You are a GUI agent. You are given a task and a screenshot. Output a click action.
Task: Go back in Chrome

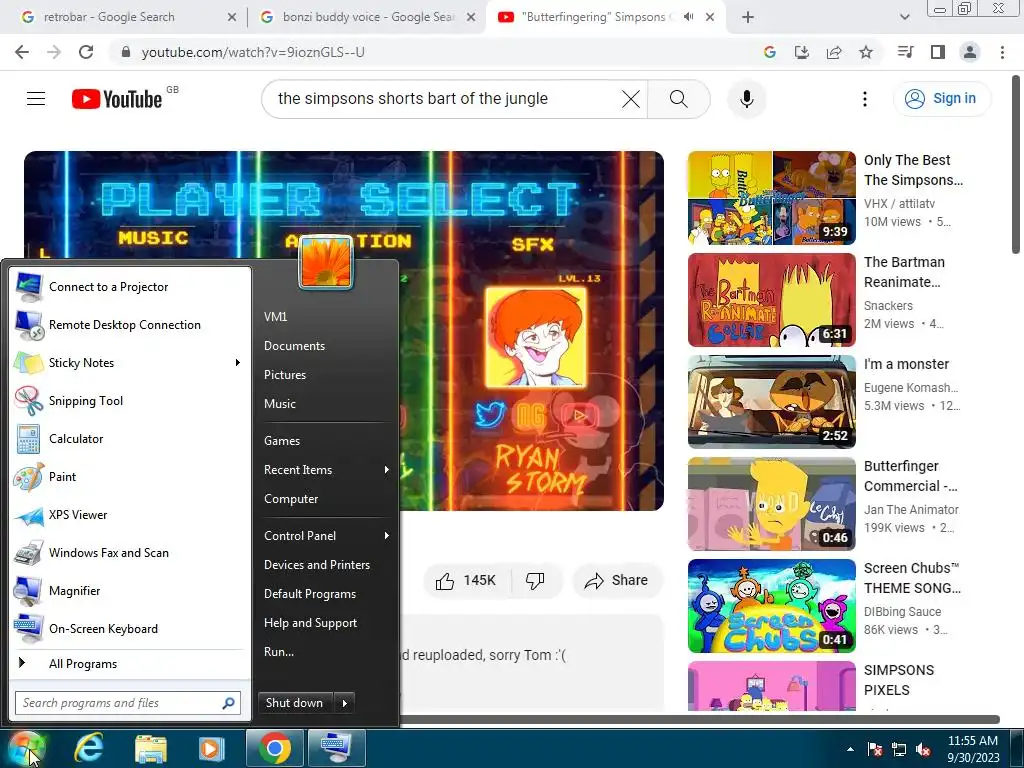coord(22,52)
